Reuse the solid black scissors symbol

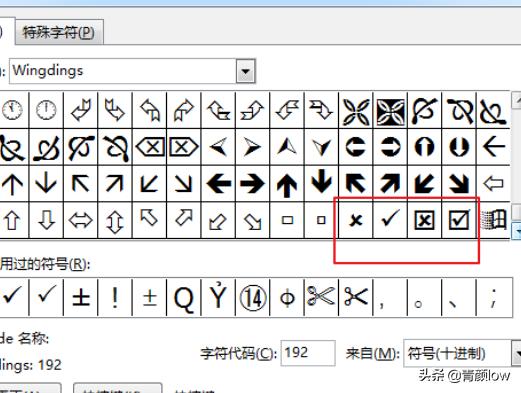(x=356, y=296)
